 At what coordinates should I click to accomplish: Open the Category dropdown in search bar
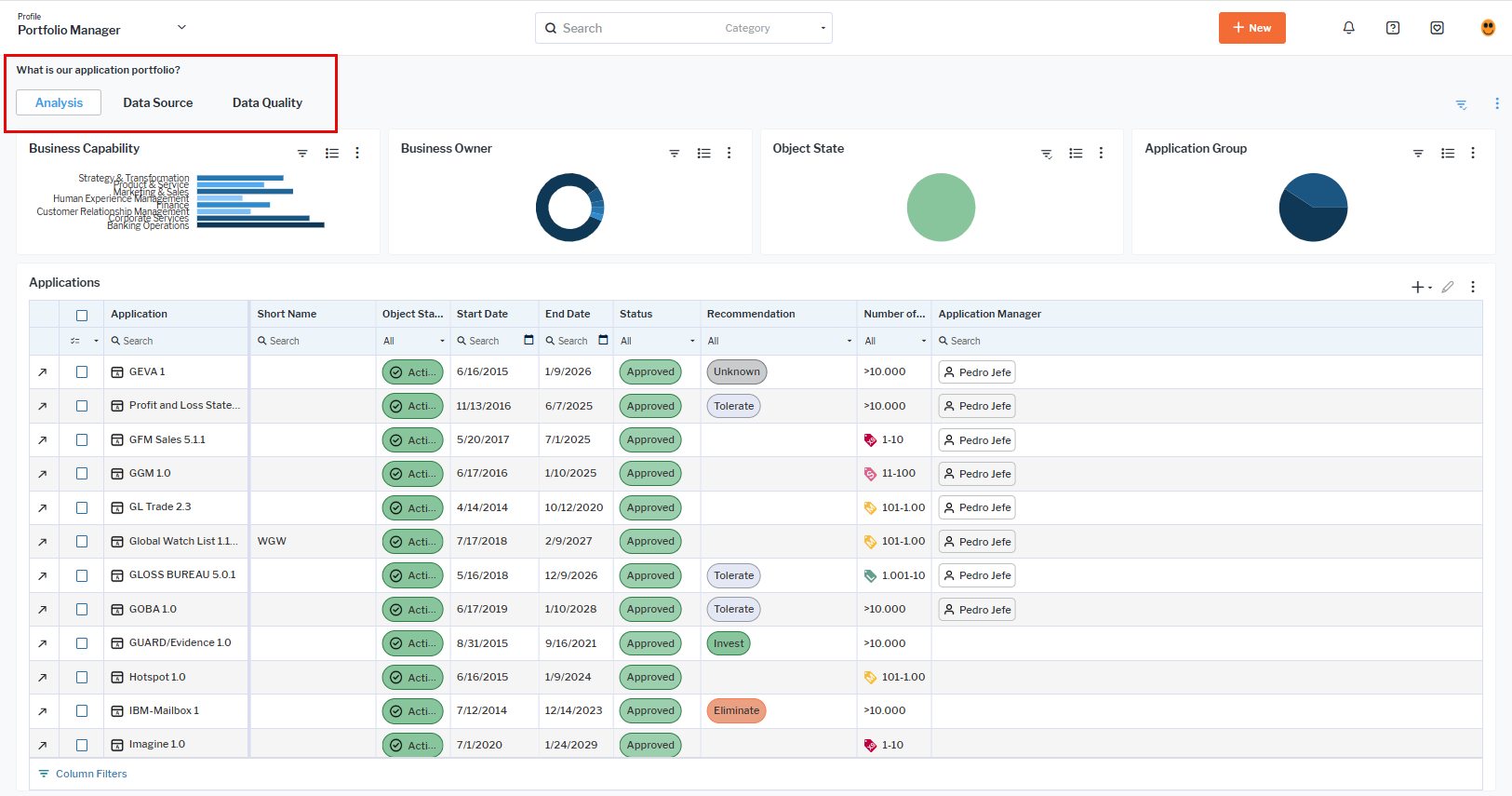[774, 29]
